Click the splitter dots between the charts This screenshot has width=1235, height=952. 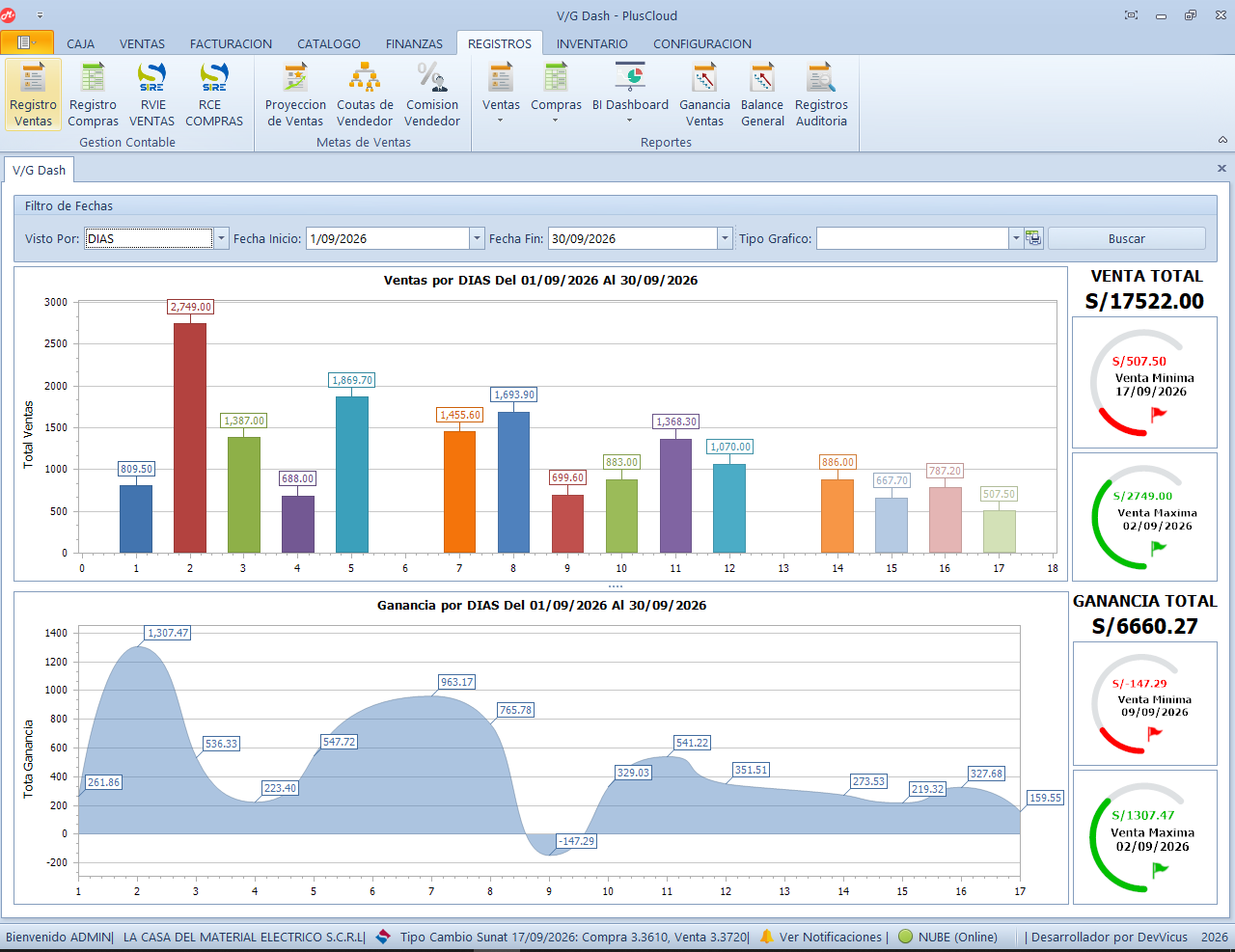pos(616,586)
